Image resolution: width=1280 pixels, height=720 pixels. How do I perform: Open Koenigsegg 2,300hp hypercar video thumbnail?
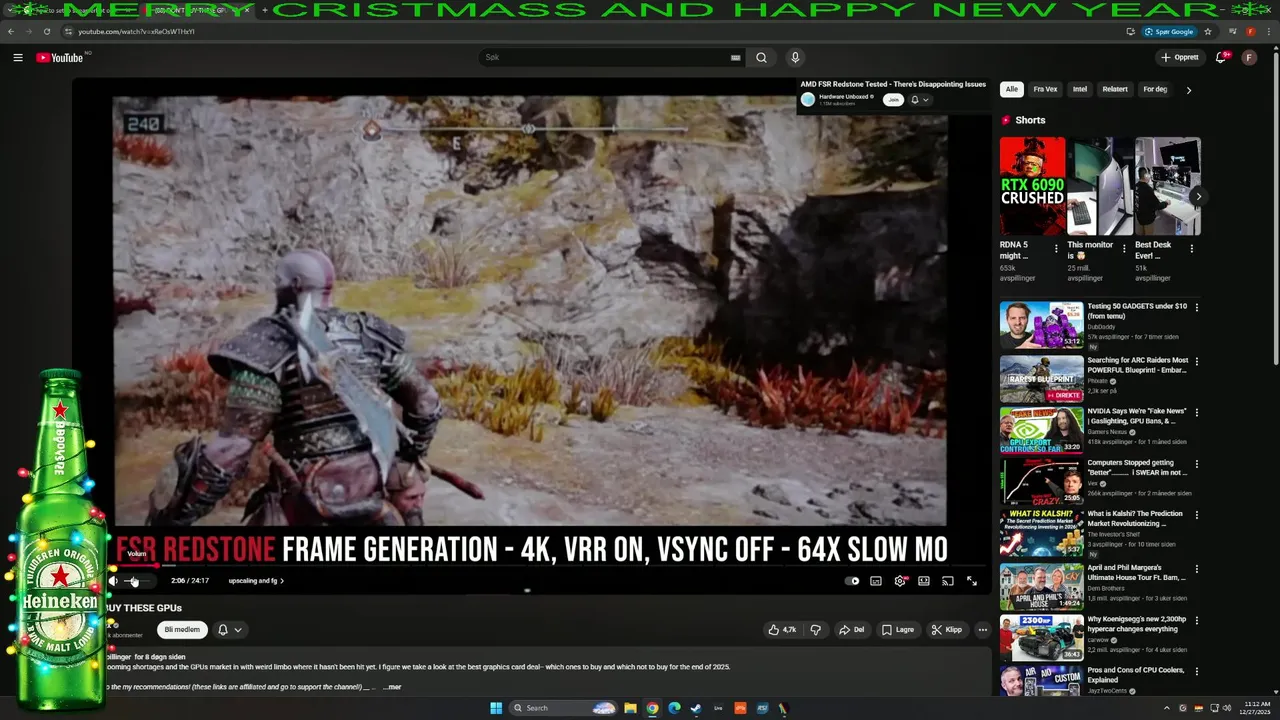pos(1041,637)
